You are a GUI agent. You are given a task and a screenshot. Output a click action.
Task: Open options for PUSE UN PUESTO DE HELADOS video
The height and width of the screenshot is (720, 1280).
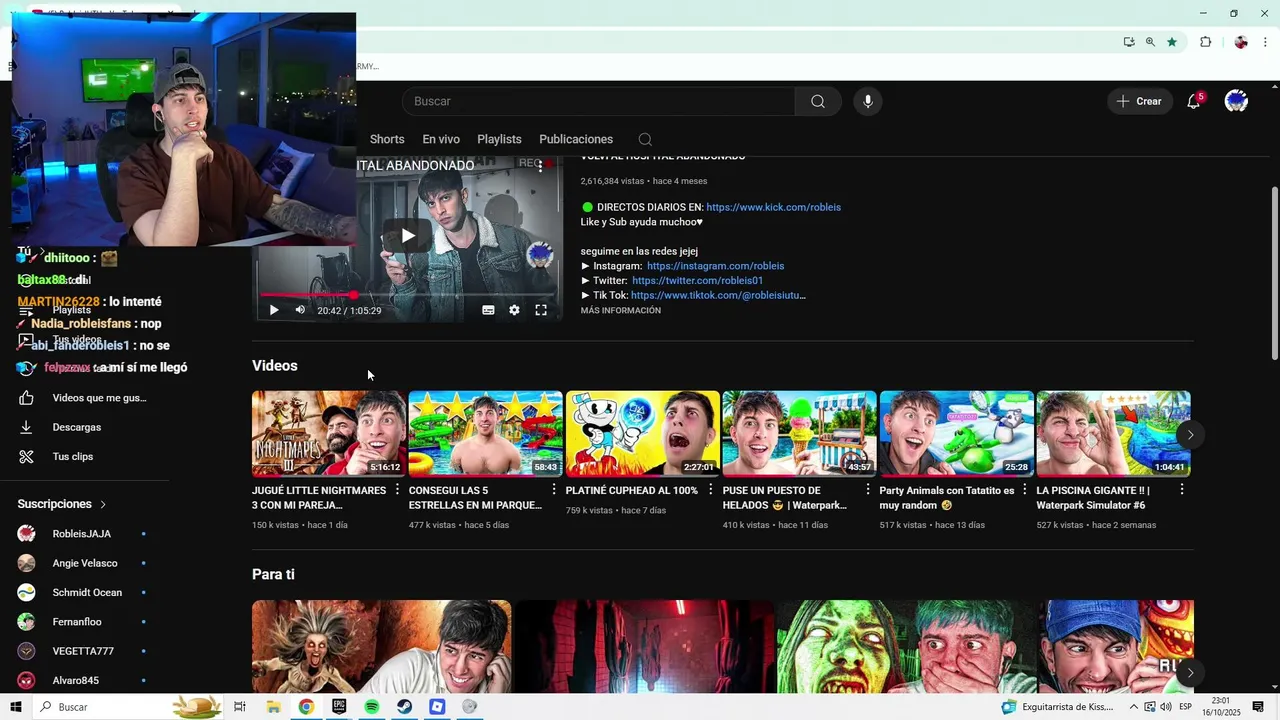click(868, 490)
